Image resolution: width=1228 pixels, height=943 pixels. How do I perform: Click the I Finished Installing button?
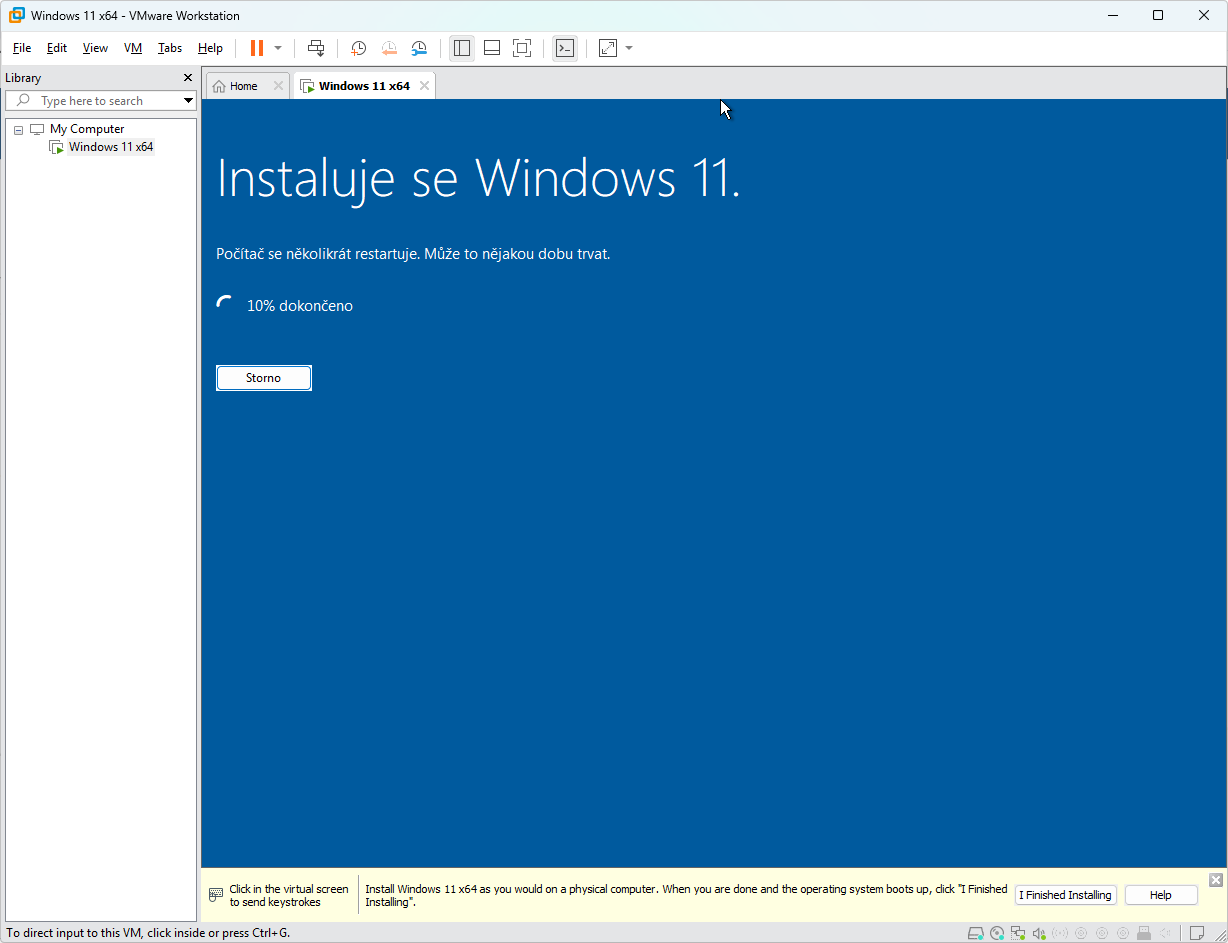[x=1065, y=894]
